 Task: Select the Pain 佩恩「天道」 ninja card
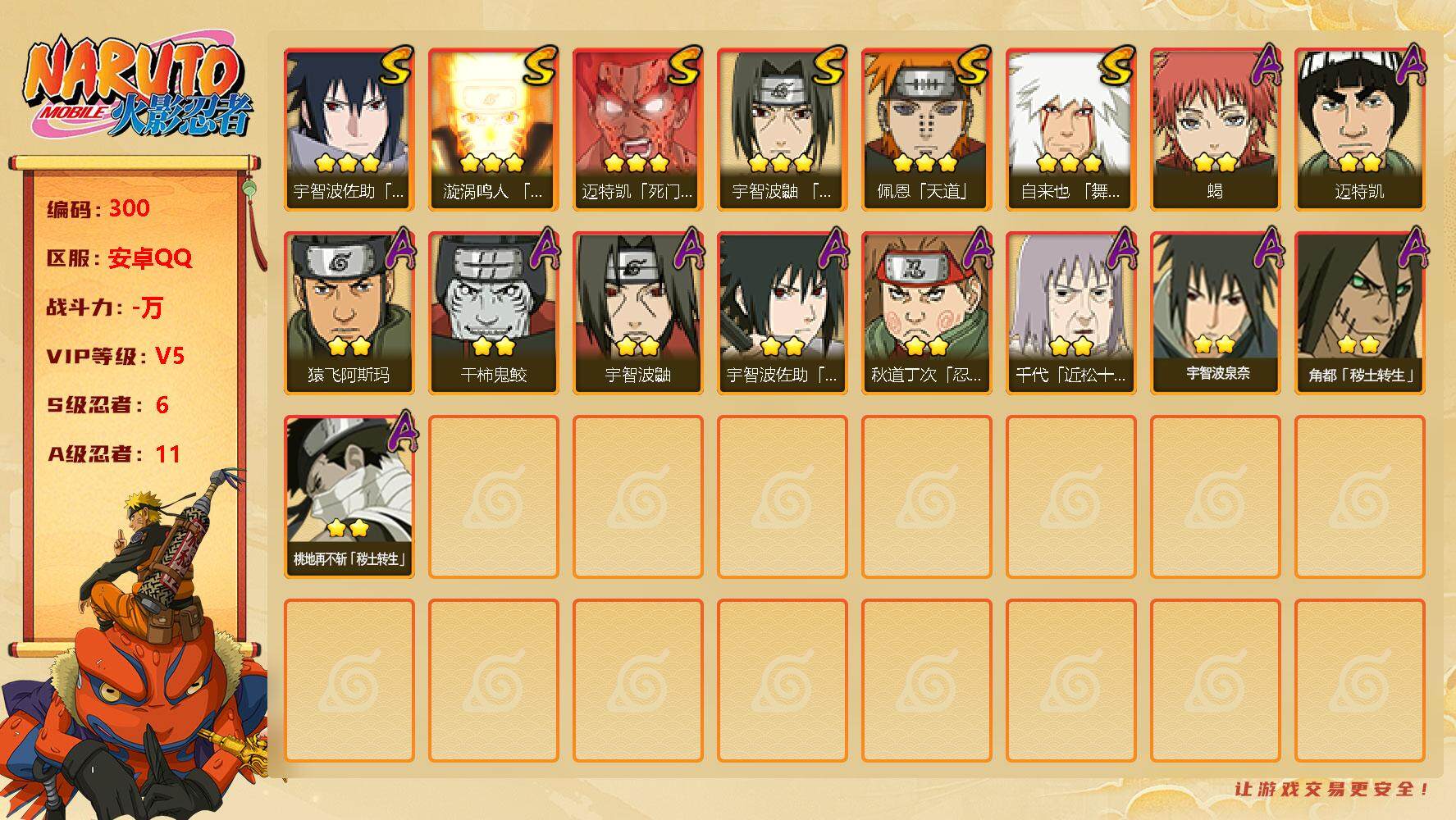pyautogui.click(x=926, y=130)
